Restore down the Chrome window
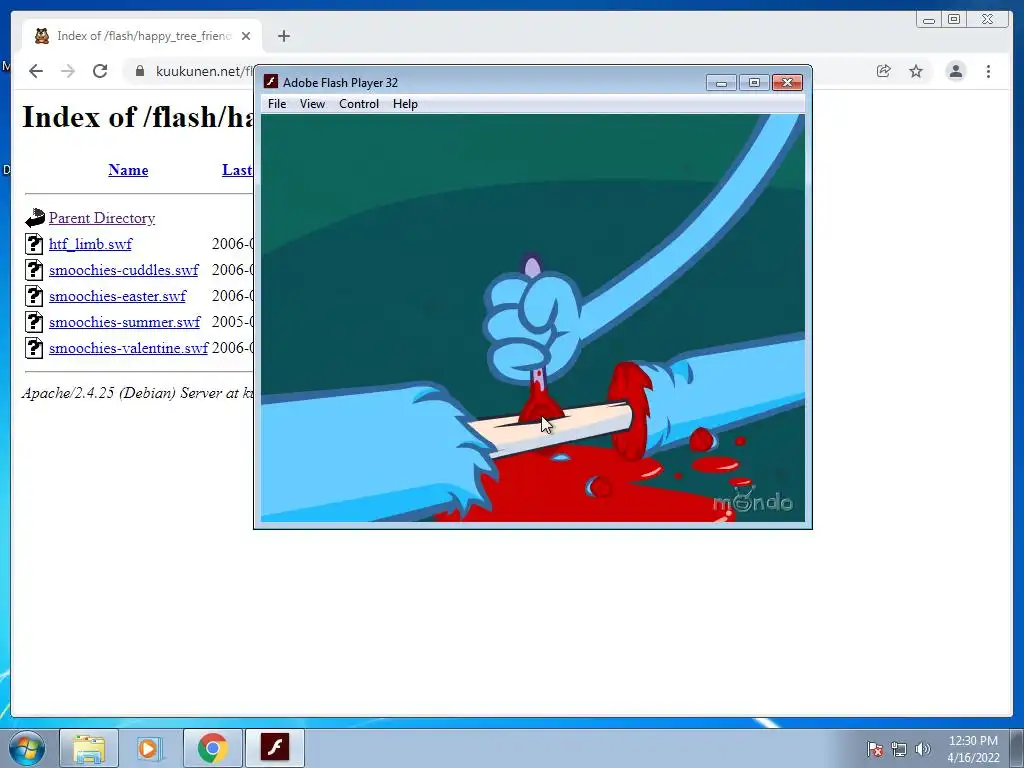The height and width of the screenshot is (768, 1024). [x=954, y=20]
